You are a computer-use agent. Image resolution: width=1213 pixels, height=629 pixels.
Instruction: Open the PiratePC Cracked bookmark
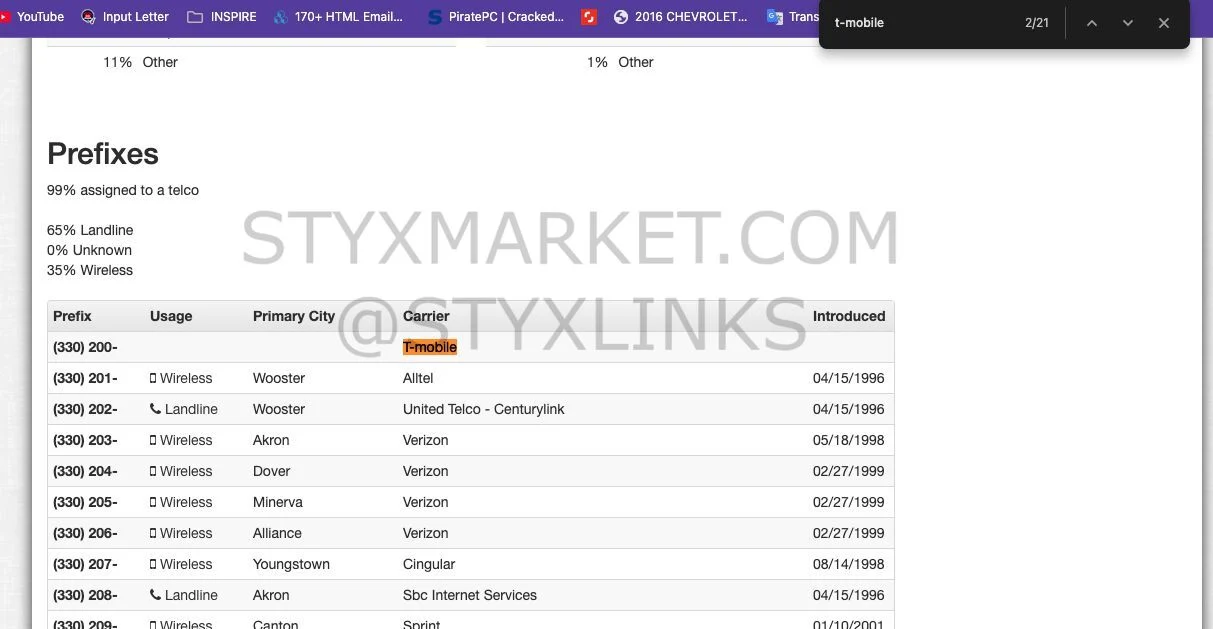pyautogui.click(x=496, y=17)
